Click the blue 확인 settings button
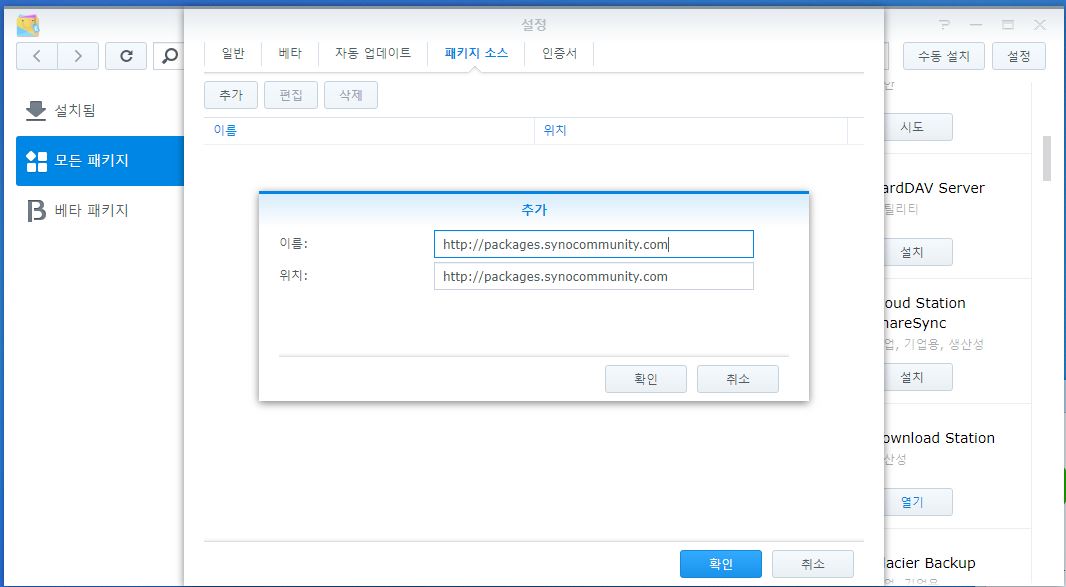This screenshot has height=587, width=1066. 721,564
